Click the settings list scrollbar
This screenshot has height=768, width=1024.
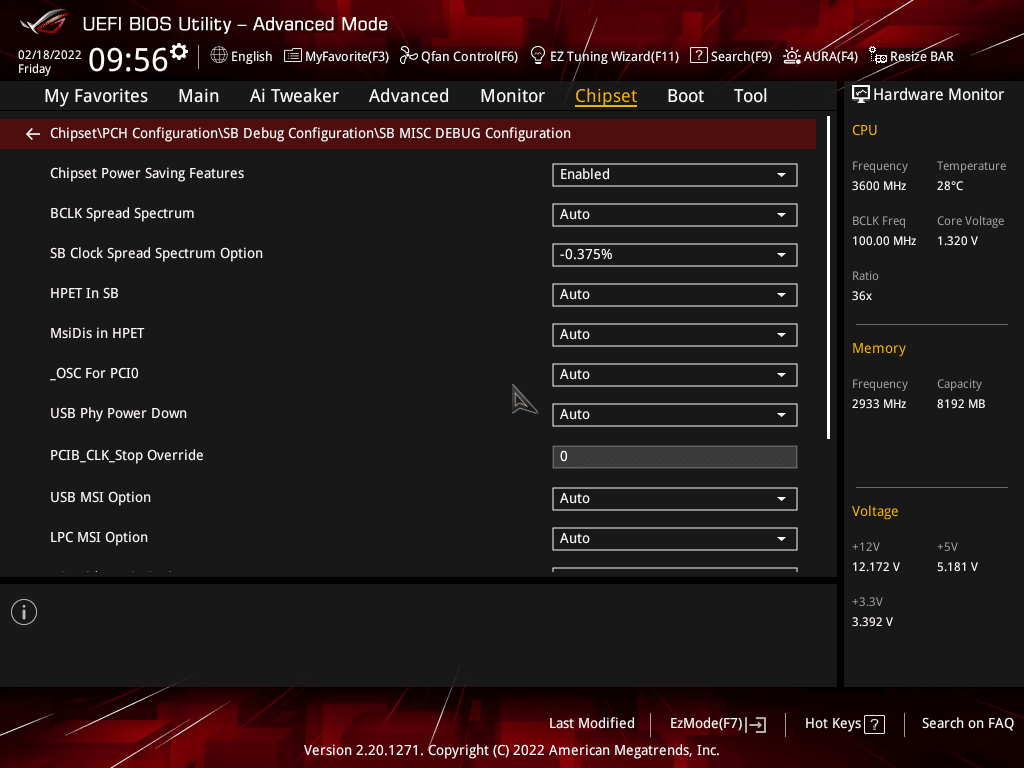click(829, 278)
